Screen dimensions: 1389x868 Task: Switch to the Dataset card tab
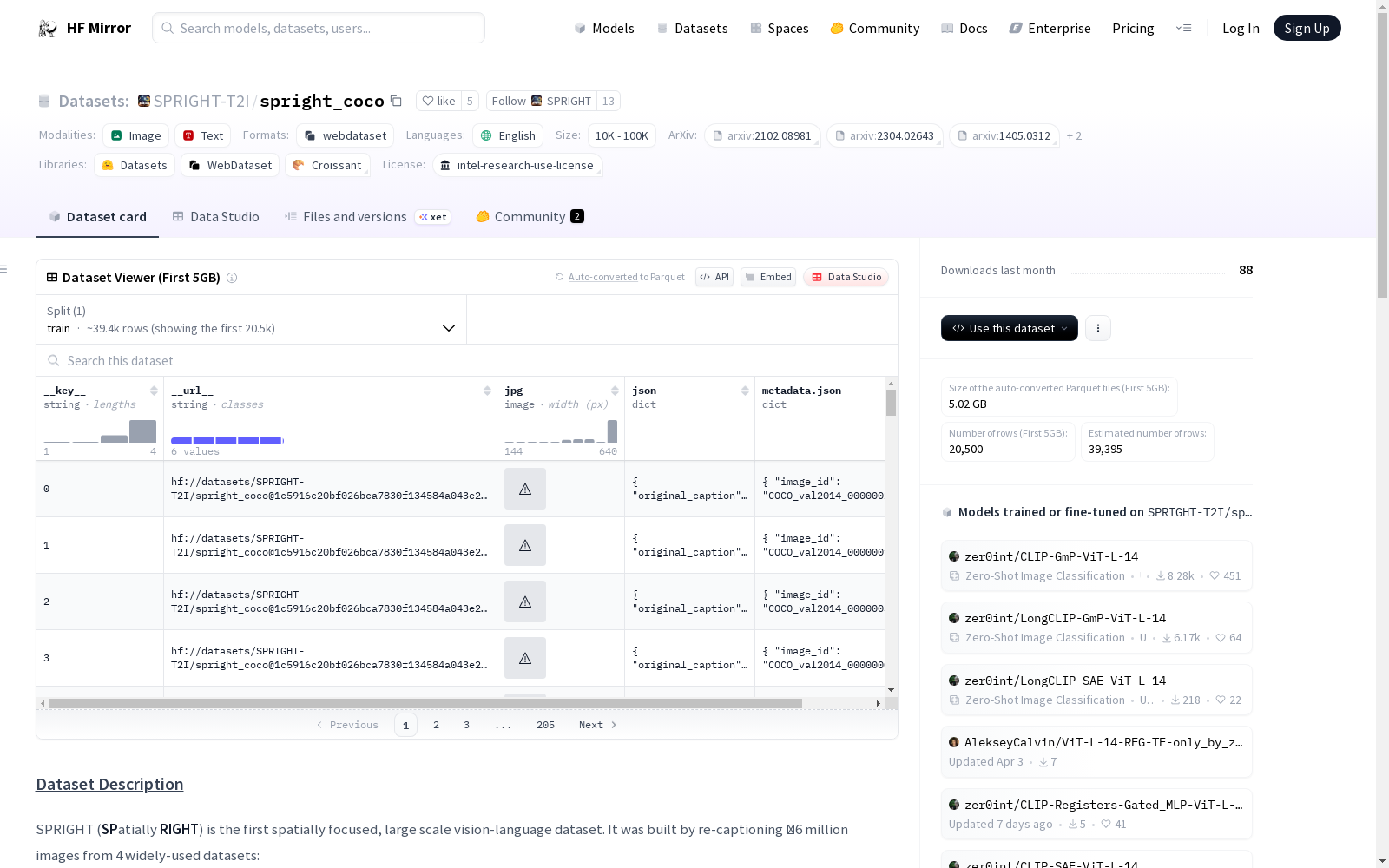coord(97,217)
